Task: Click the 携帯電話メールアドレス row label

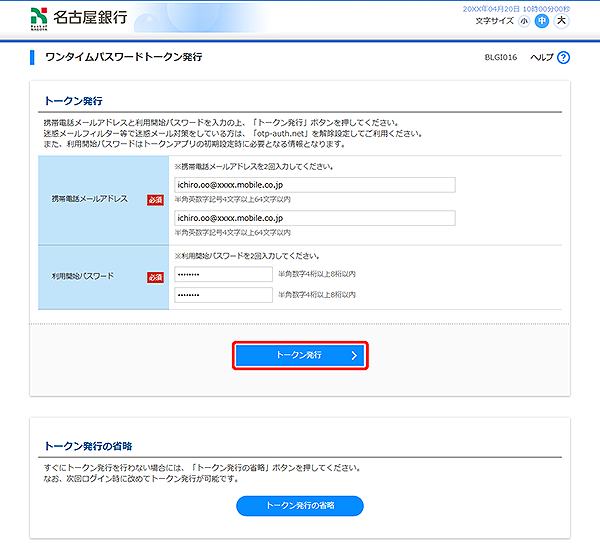Action: [x=90, y=200]
